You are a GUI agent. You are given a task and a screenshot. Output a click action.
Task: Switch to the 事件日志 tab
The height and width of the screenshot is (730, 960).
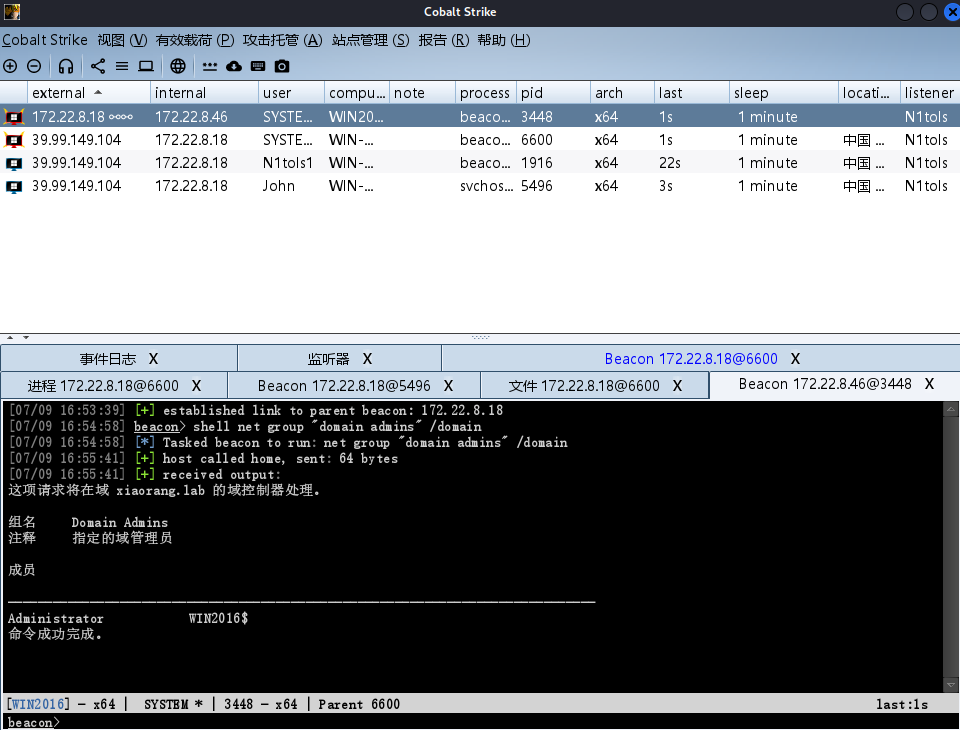108,358
